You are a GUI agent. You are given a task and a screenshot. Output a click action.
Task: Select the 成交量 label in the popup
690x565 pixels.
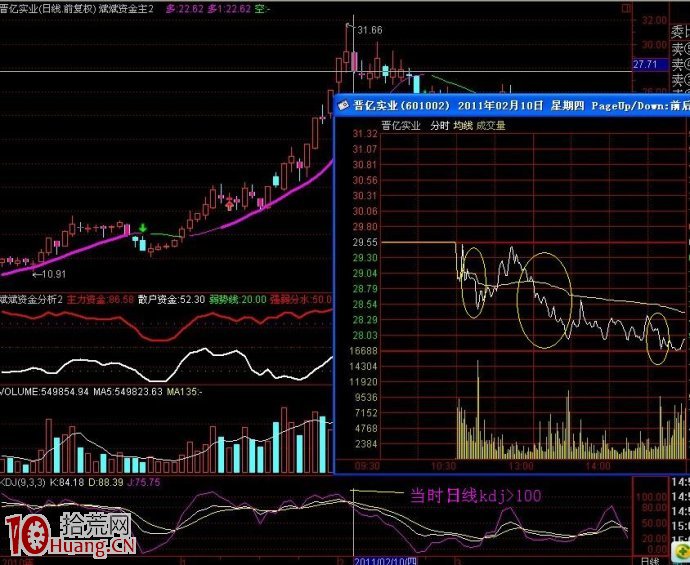[491, 126]
